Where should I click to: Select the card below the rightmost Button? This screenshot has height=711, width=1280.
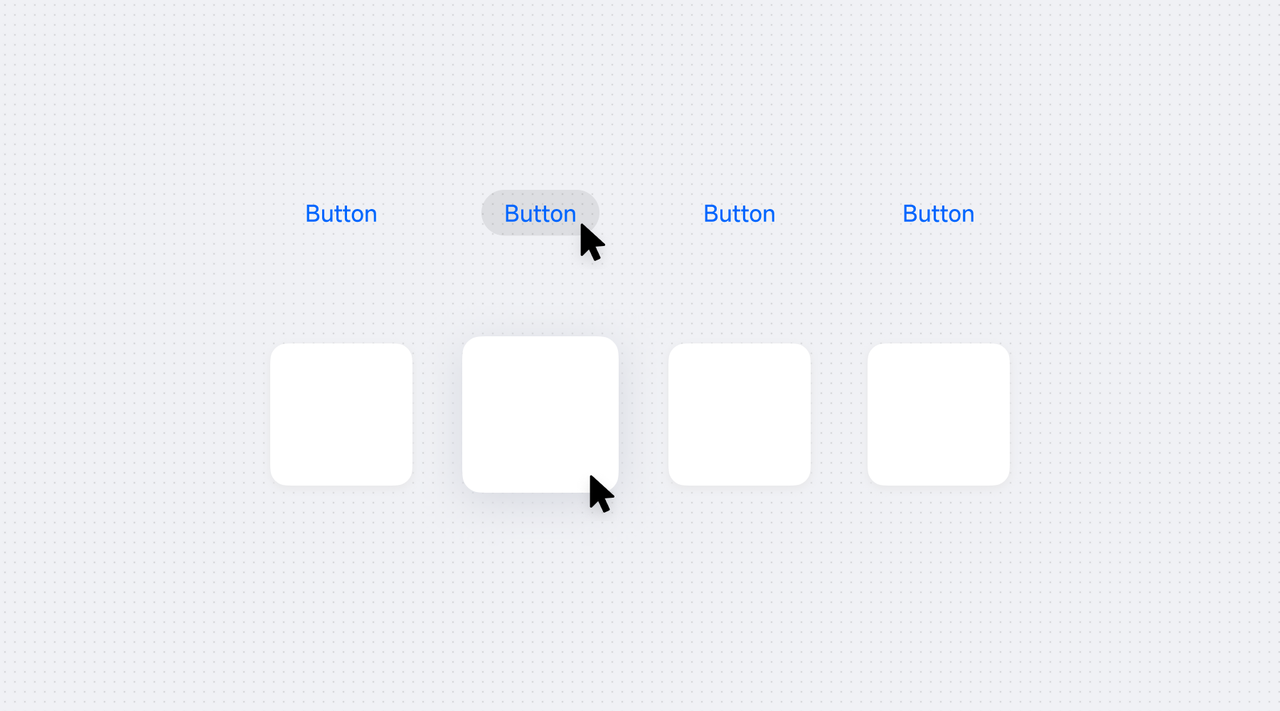938,415
